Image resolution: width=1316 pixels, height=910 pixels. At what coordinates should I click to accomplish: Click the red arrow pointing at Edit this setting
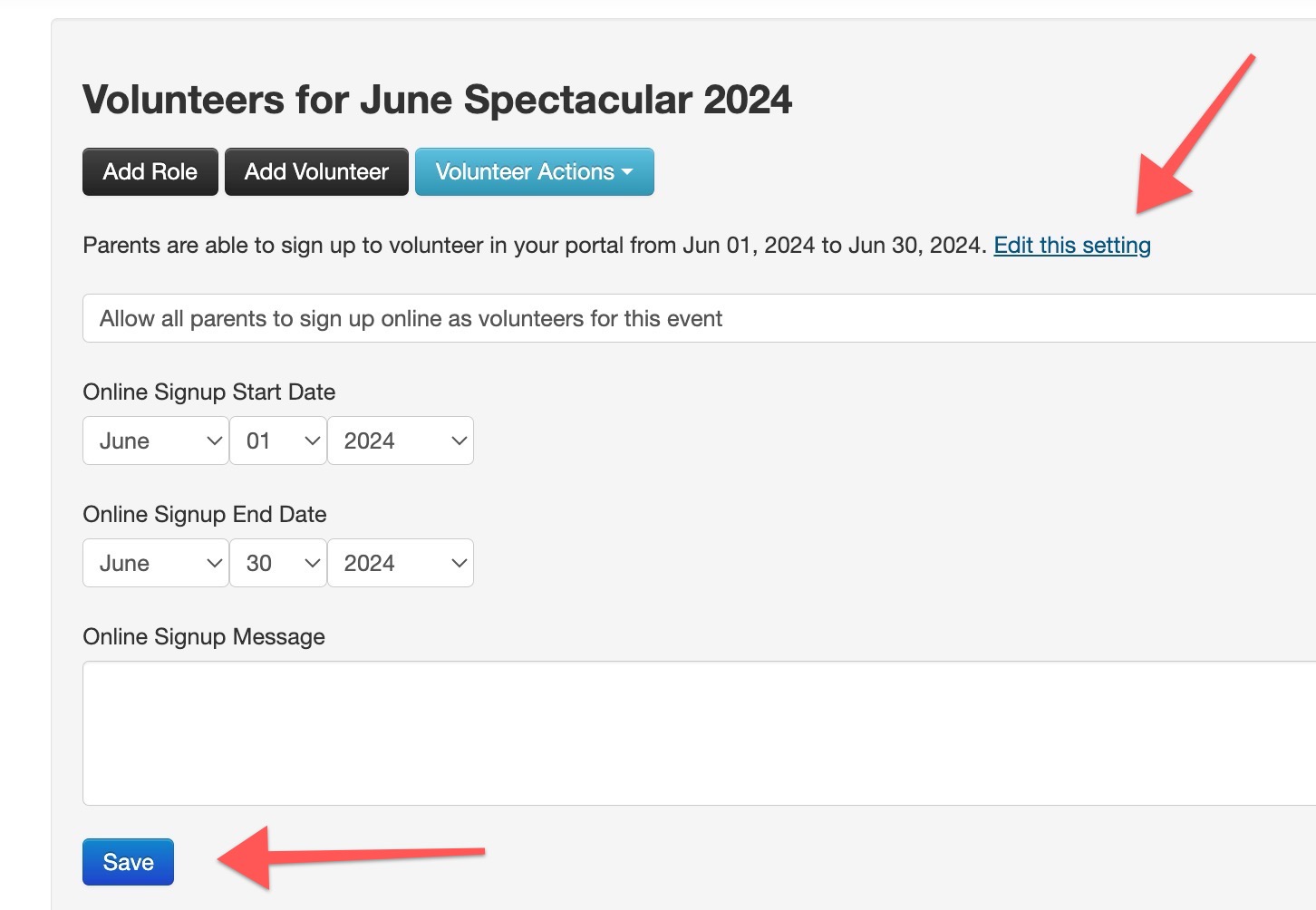[1195, 134]
